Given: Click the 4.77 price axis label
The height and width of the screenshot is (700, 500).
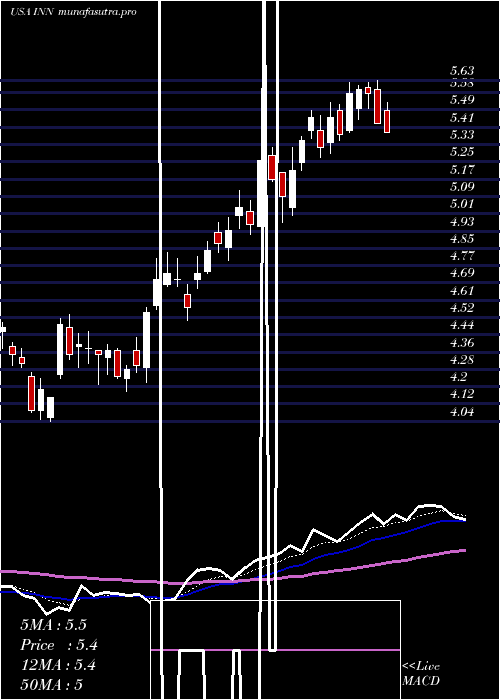Looking at the screenshot, I should (x=462, y=256).
